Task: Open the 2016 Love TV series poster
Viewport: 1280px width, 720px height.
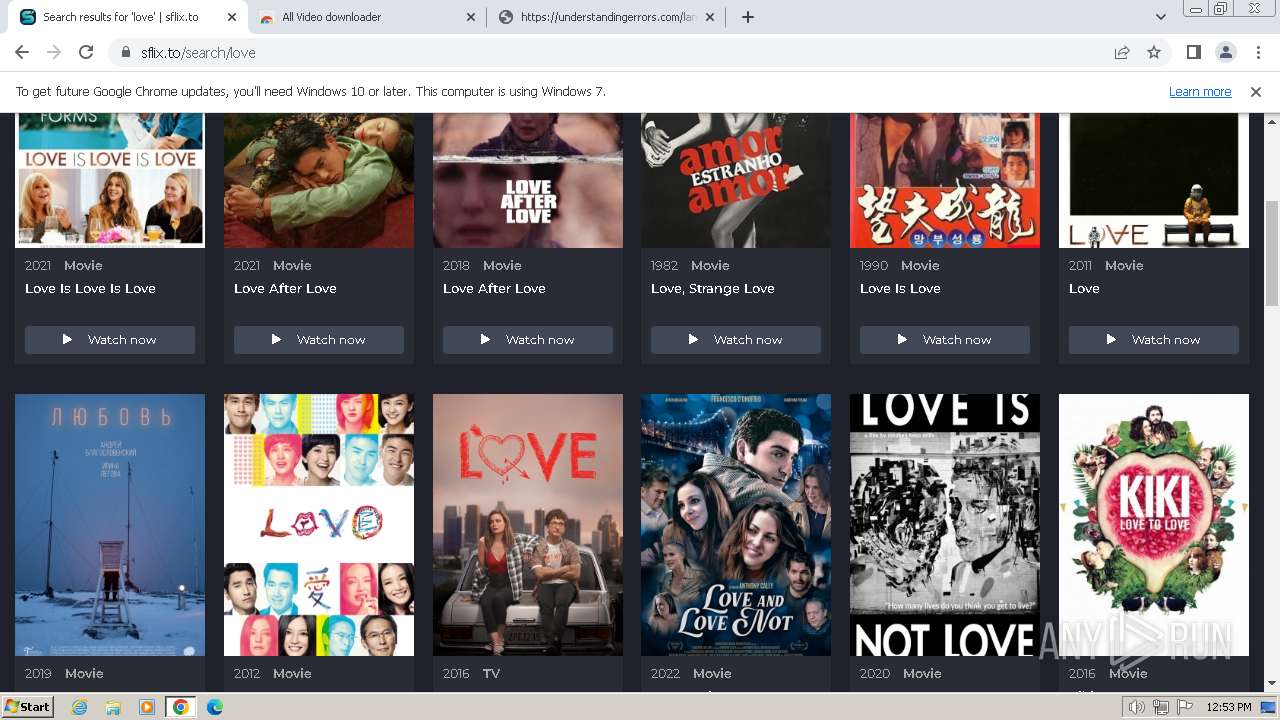Action: click(x=528, y=525)
